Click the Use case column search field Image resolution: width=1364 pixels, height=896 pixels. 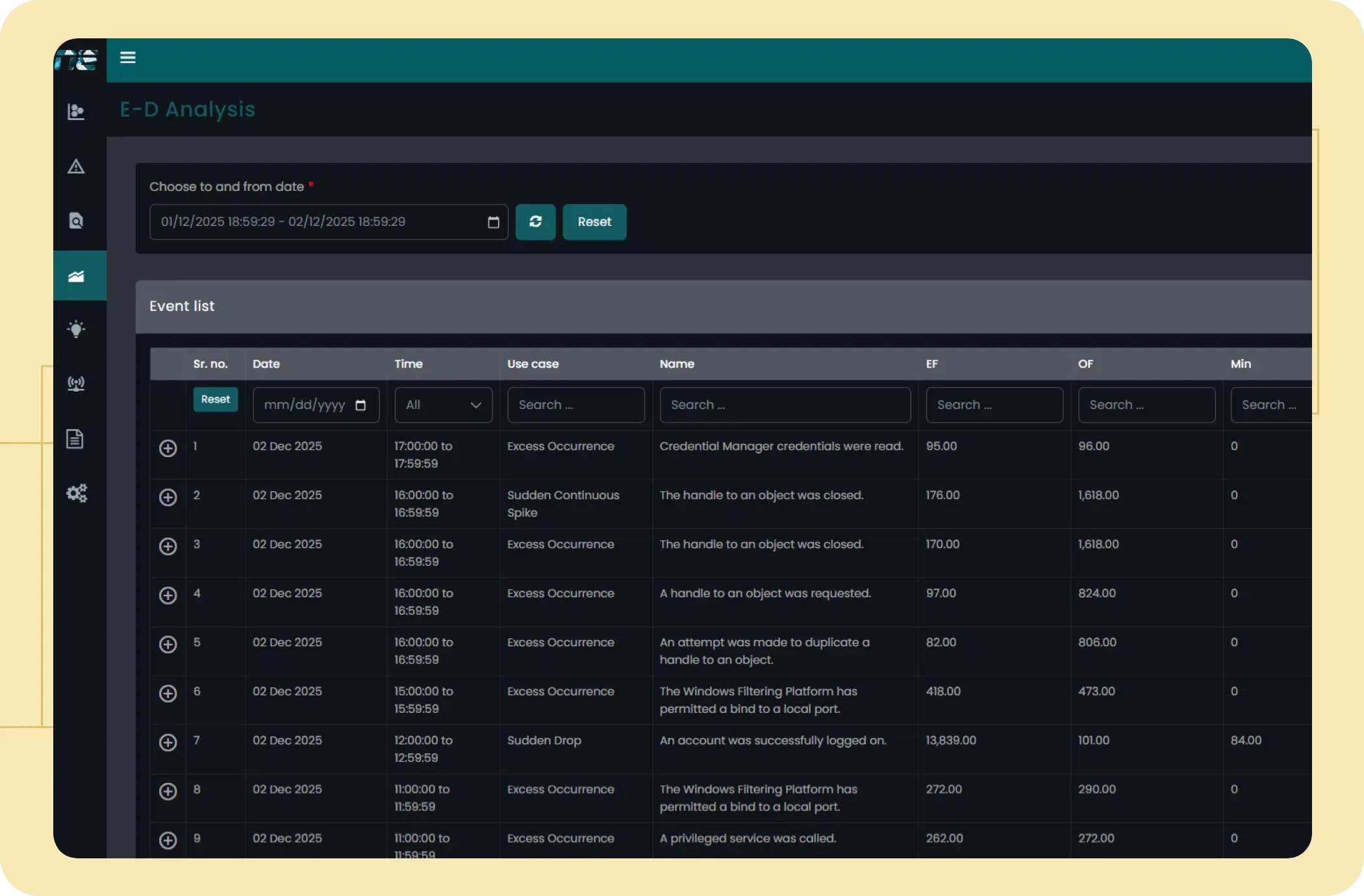[575, 405]
